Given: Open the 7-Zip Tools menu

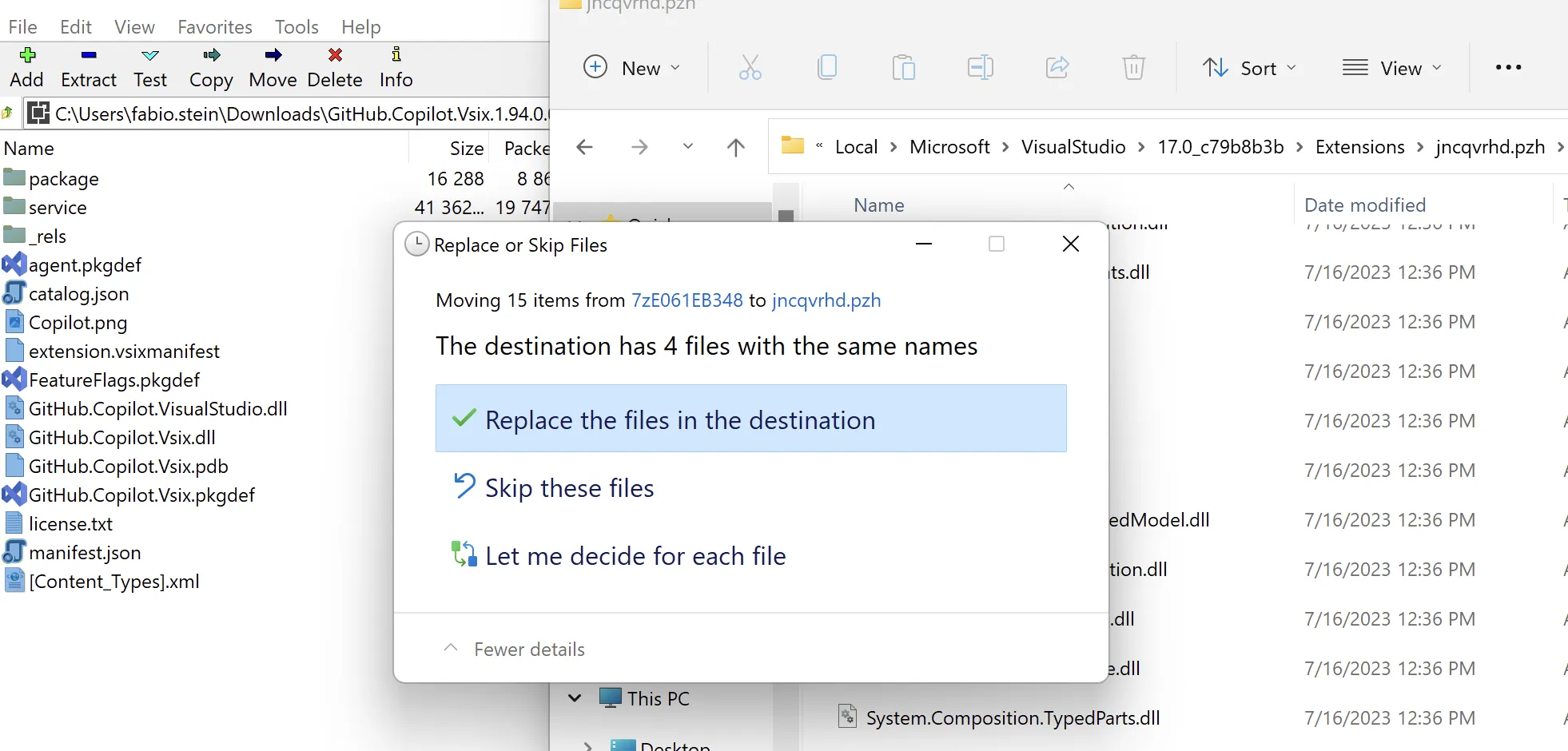Looking at the screenshot, I should 296,26.
